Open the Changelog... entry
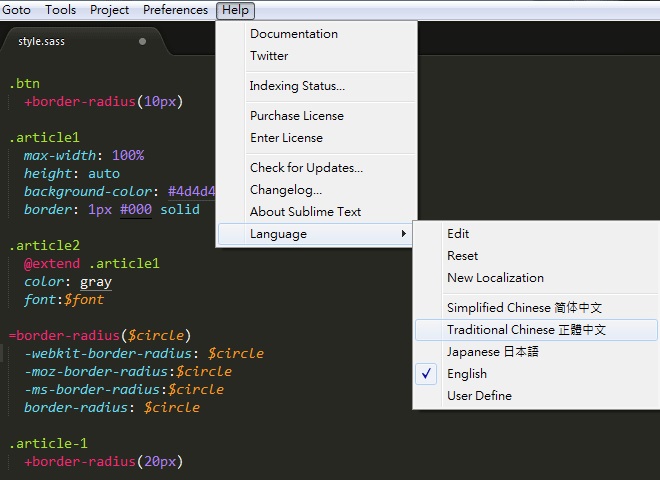 [x=316, y=189]
